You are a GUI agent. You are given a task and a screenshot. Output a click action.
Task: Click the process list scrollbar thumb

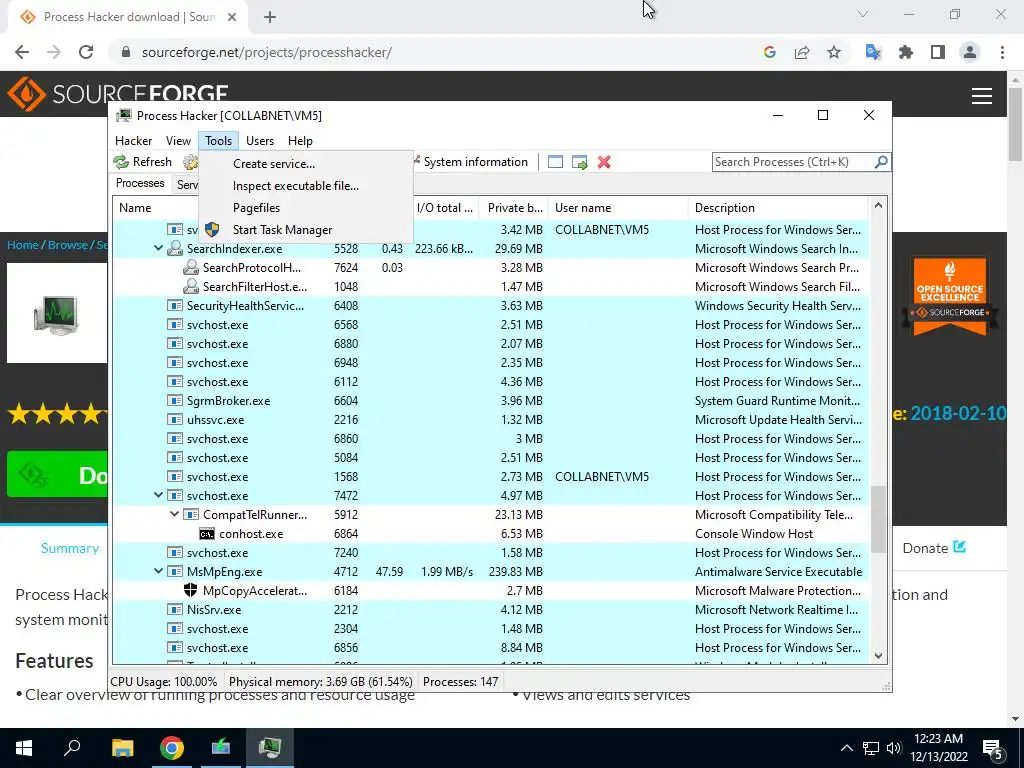click(878, 519)
